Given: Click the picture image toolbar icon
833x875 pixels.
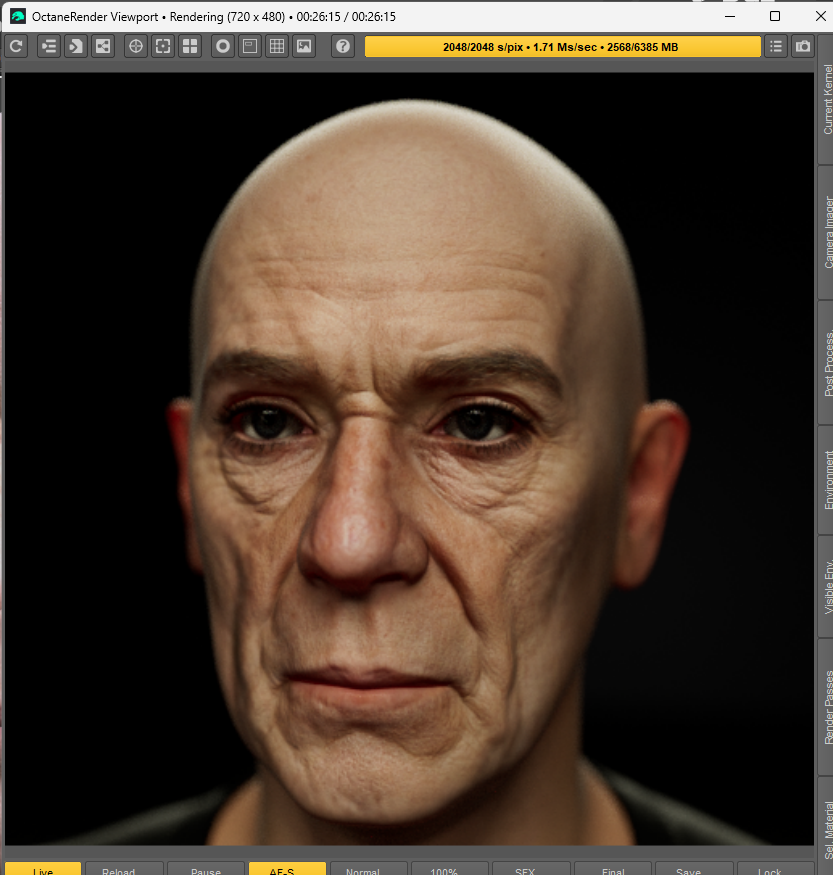Looking at the screenshot, I should (x=304, y=46).
